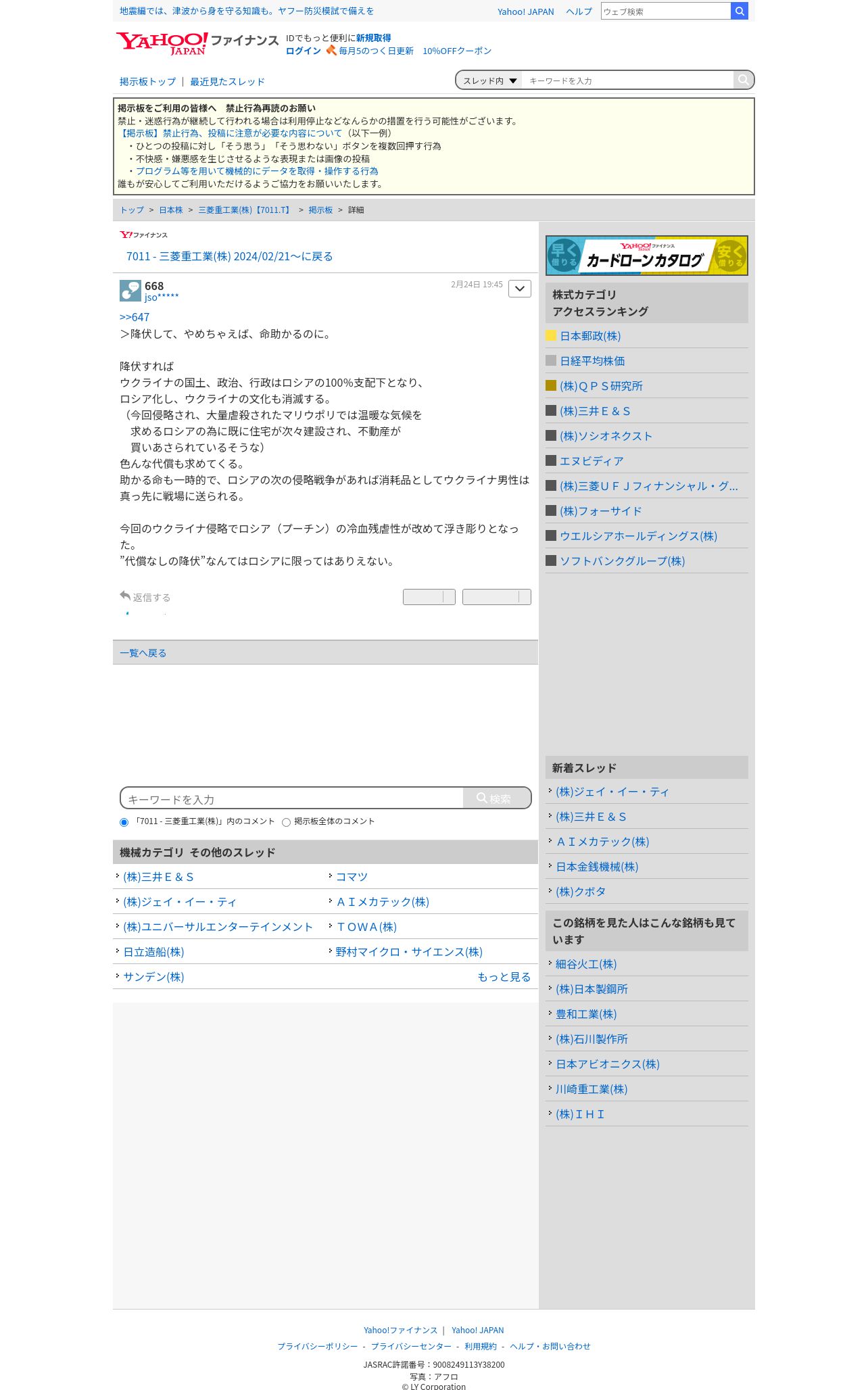Viewport: 868px width, 1390px height.
Task: Click the 一覧へ戻る link
Action: coord(143,653)
